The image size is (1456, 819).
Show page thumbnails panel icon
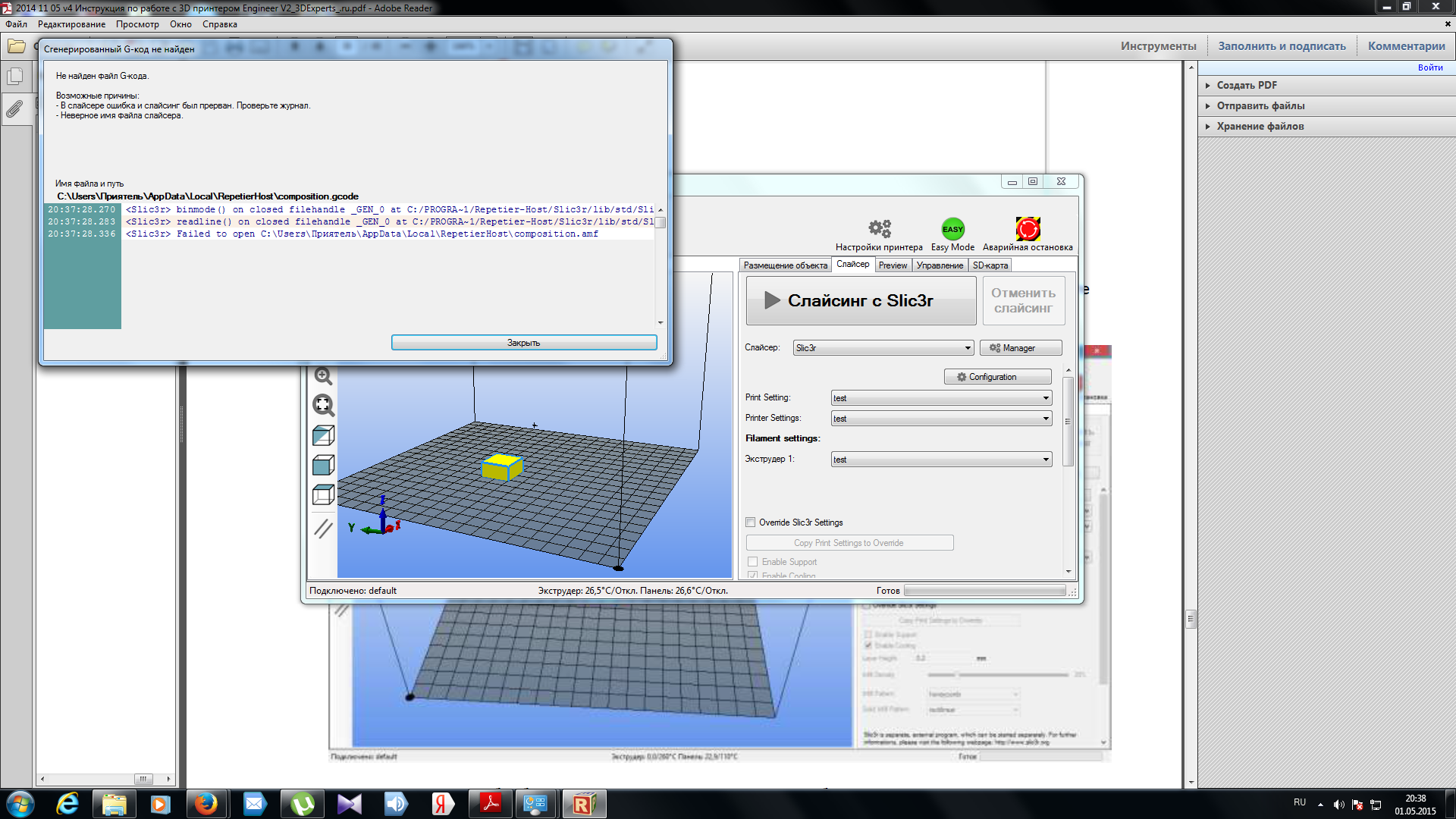click(14, 77)
